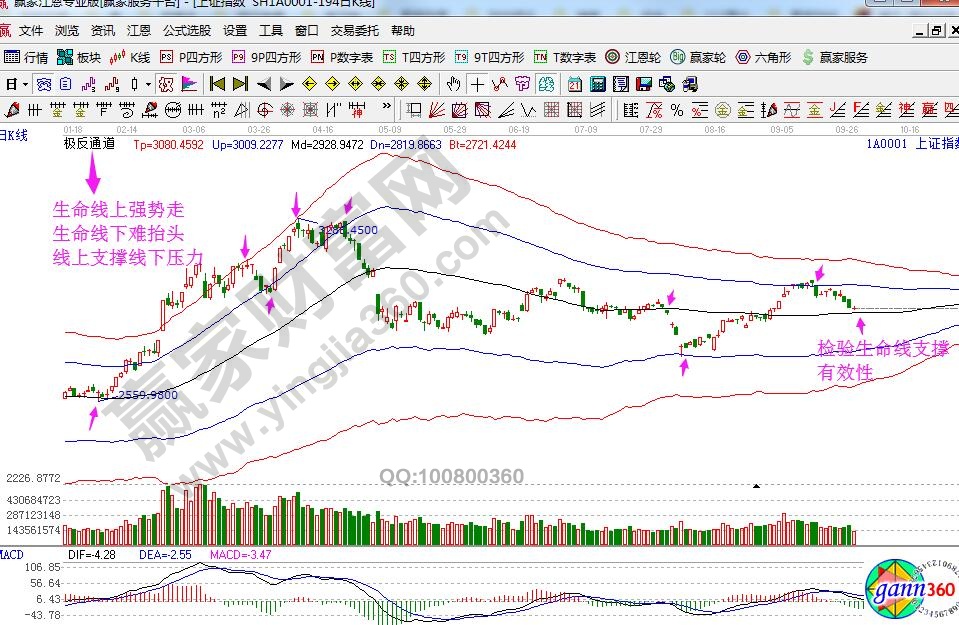Click the 赢家服务 dollar sign icon

(x=808, y=57)
